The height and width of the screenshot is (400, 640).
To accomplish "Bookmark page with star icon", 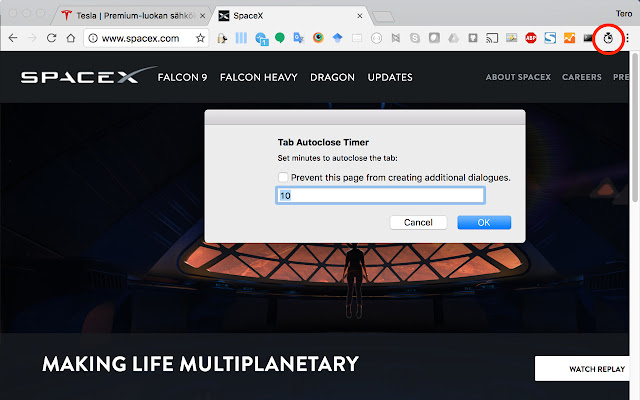I will pyautogui.click(x=200, y=38).
